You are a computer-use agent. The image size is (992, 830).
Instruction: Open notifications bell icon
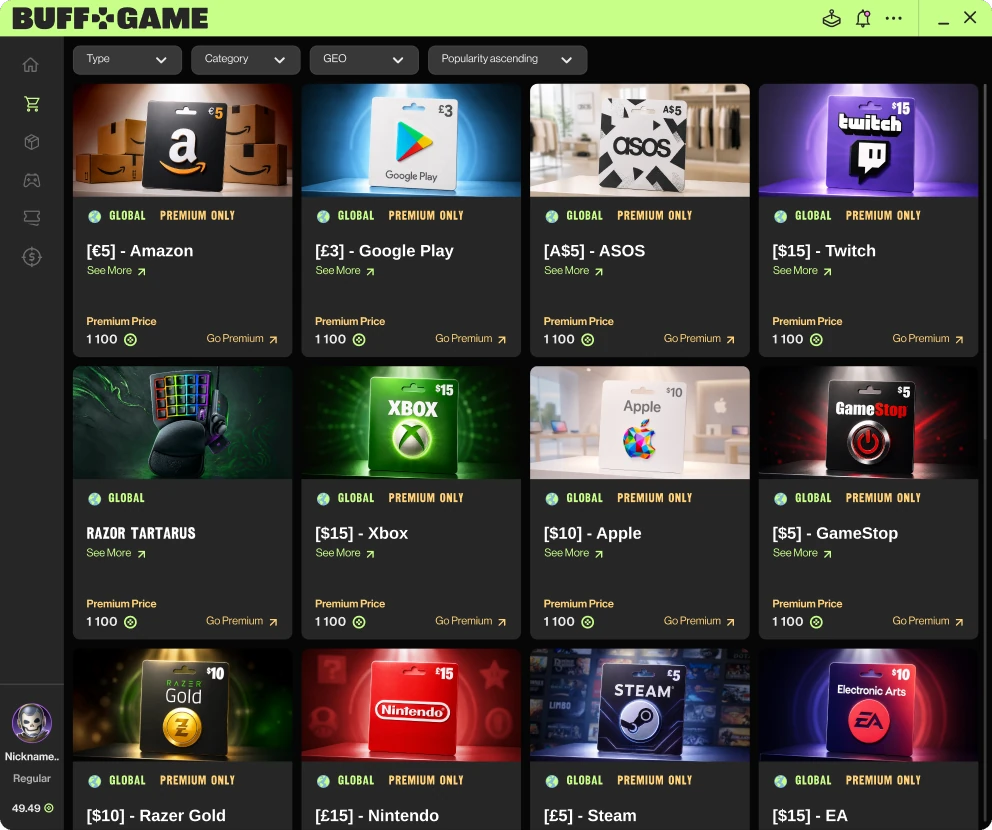[x=863, y=18]
